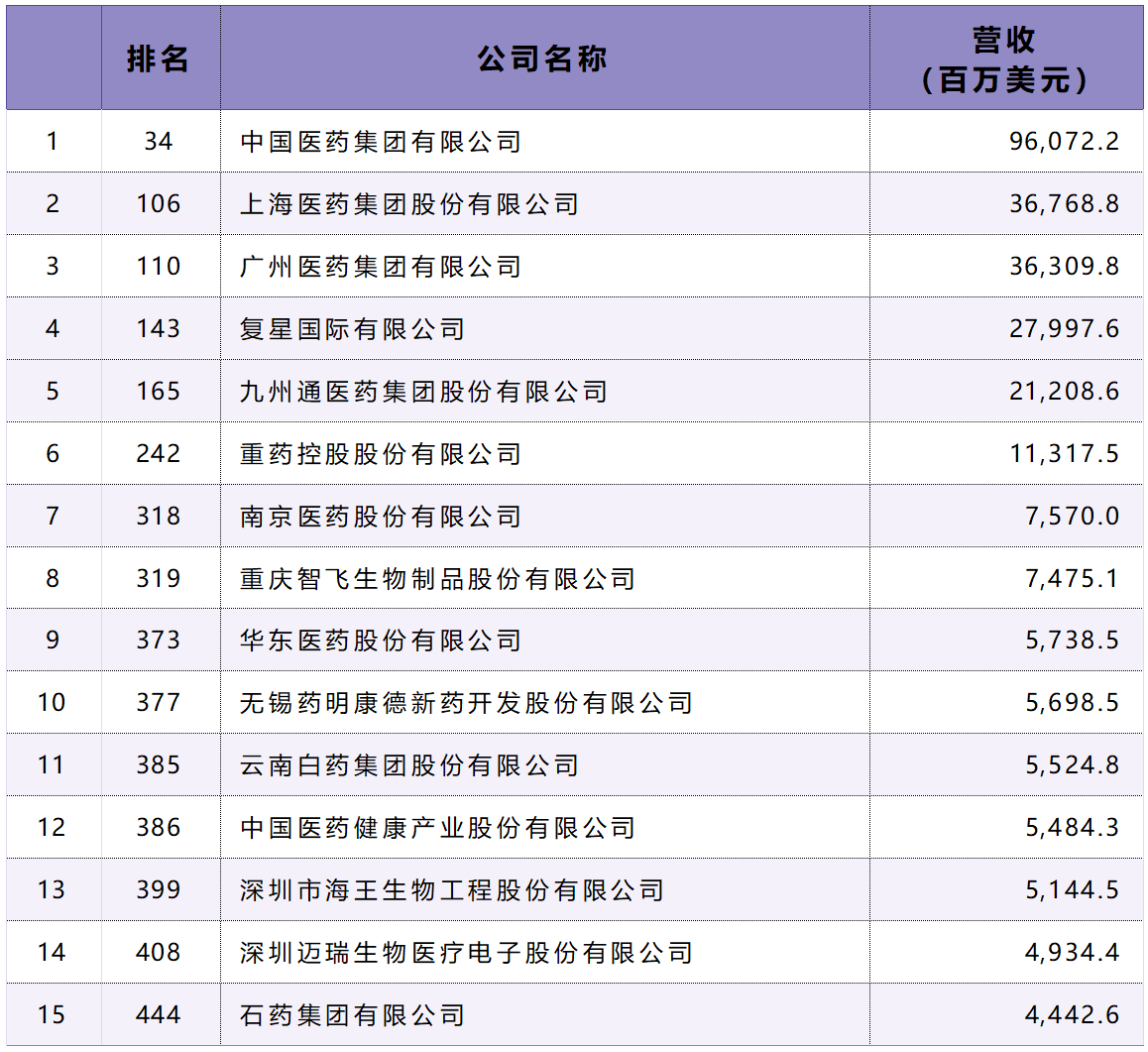Click the 排名 column header
1148x1052 pixels.
160,57
